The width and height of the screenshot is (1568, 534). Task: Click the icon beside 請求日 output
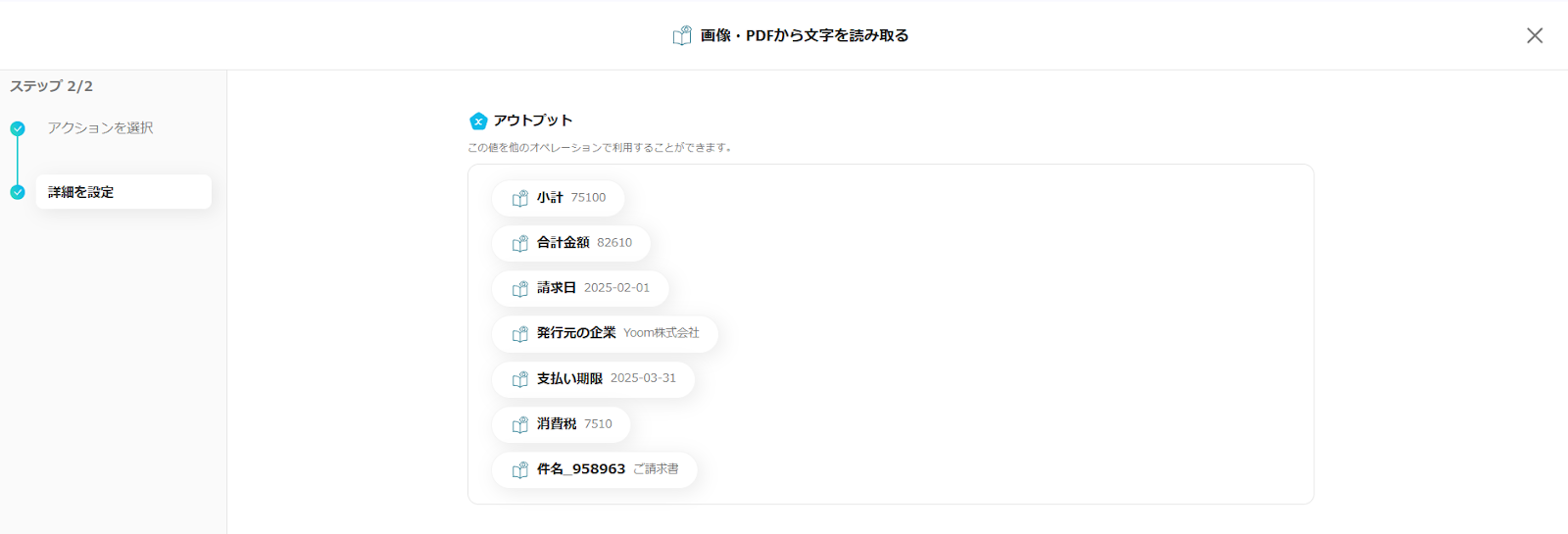click(x=520, y=289)
